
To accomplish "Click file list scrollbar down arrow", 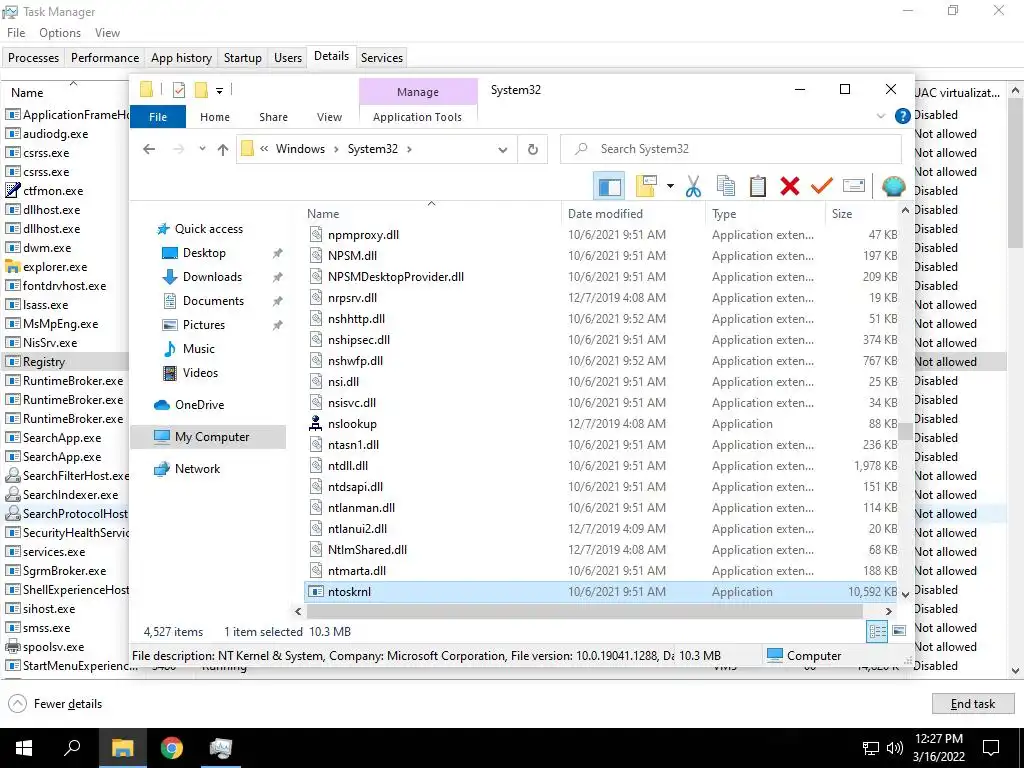I will 905,594.
